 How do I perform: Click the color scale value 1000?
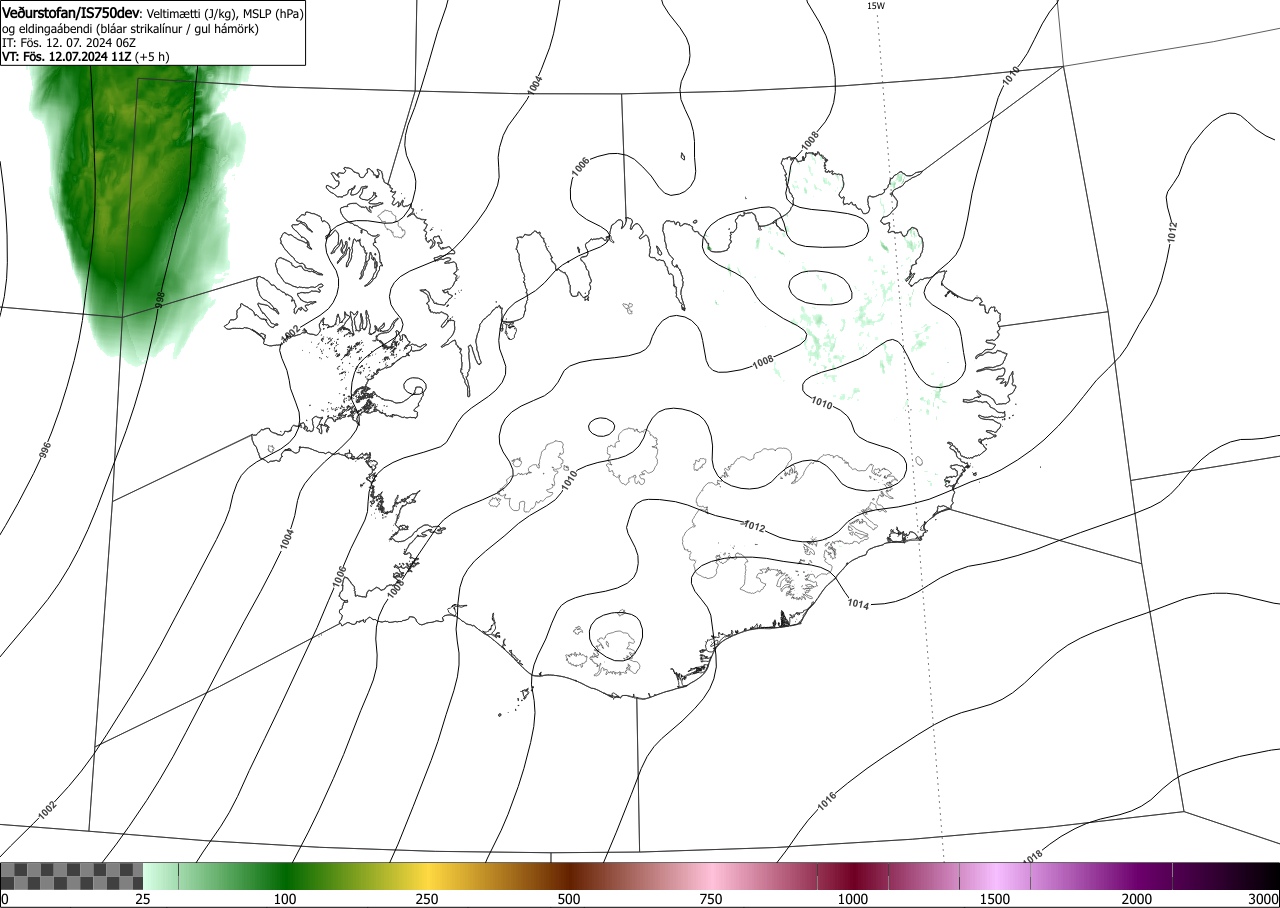[853, 899]
